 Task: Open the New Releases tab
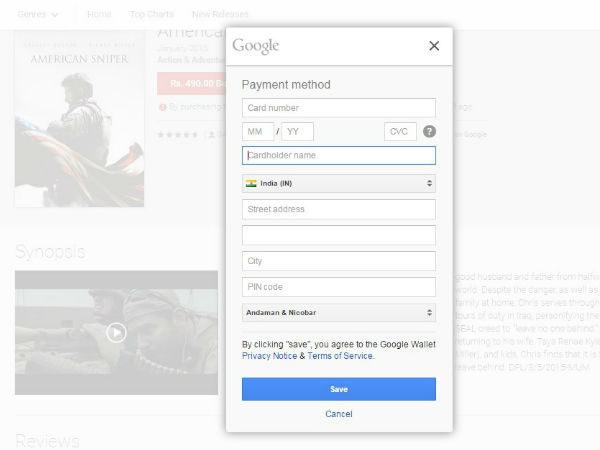(x=220, y=15)
